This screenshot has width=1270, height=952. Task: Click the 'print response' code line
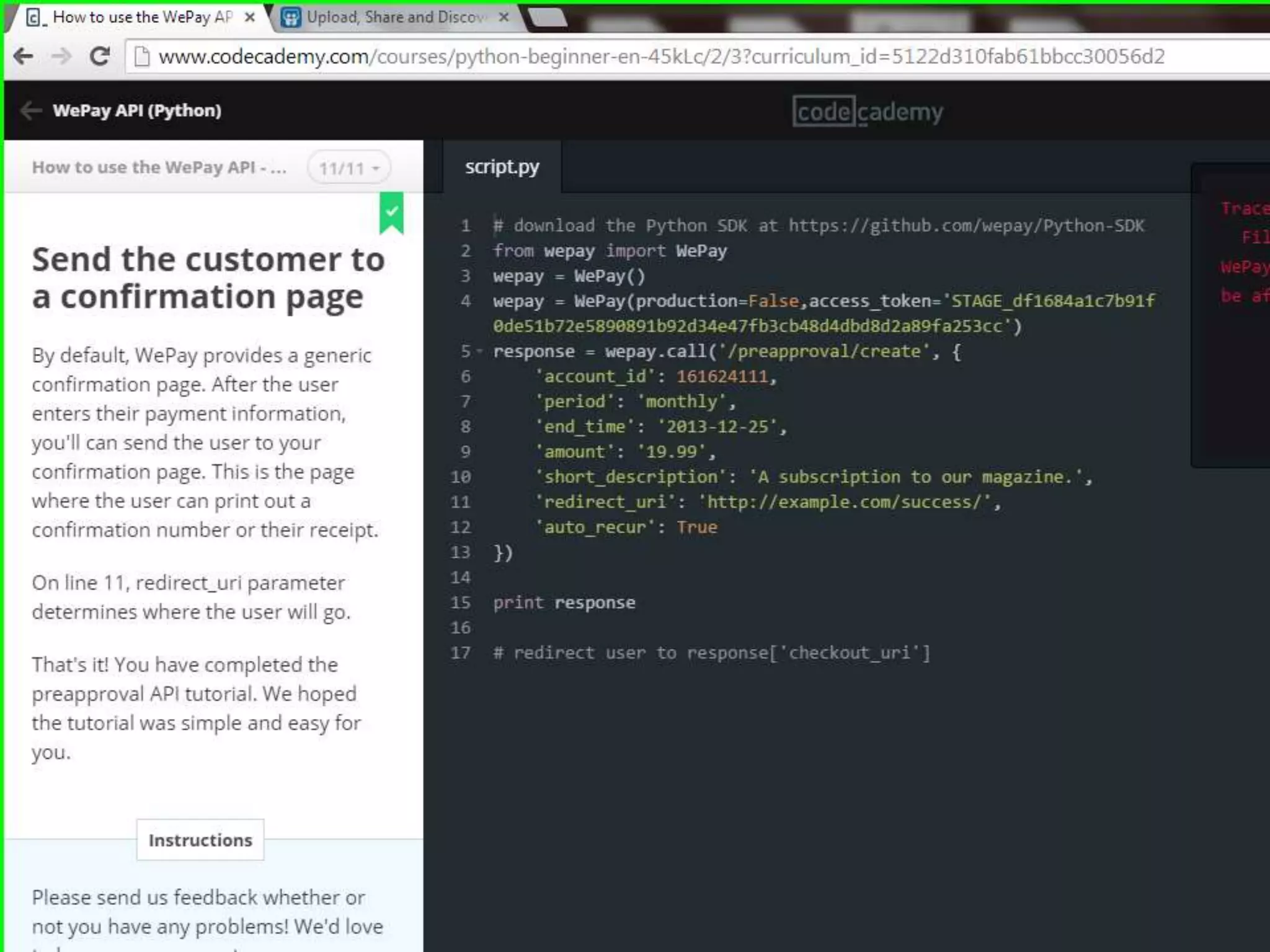point(564,602)
